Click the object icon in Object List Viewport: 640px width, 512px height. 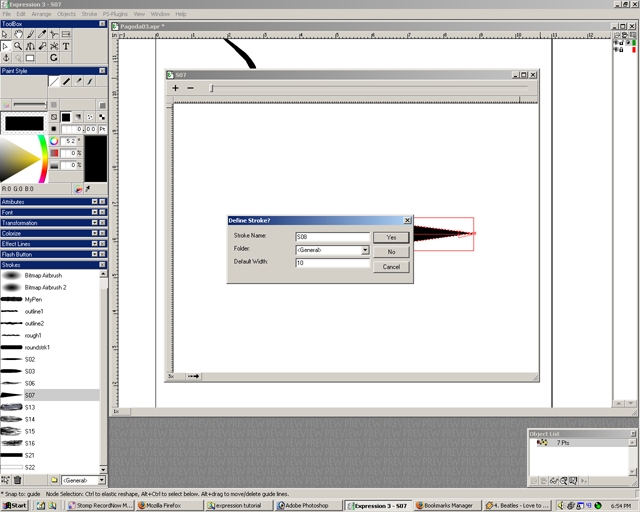tap(542, 443)
